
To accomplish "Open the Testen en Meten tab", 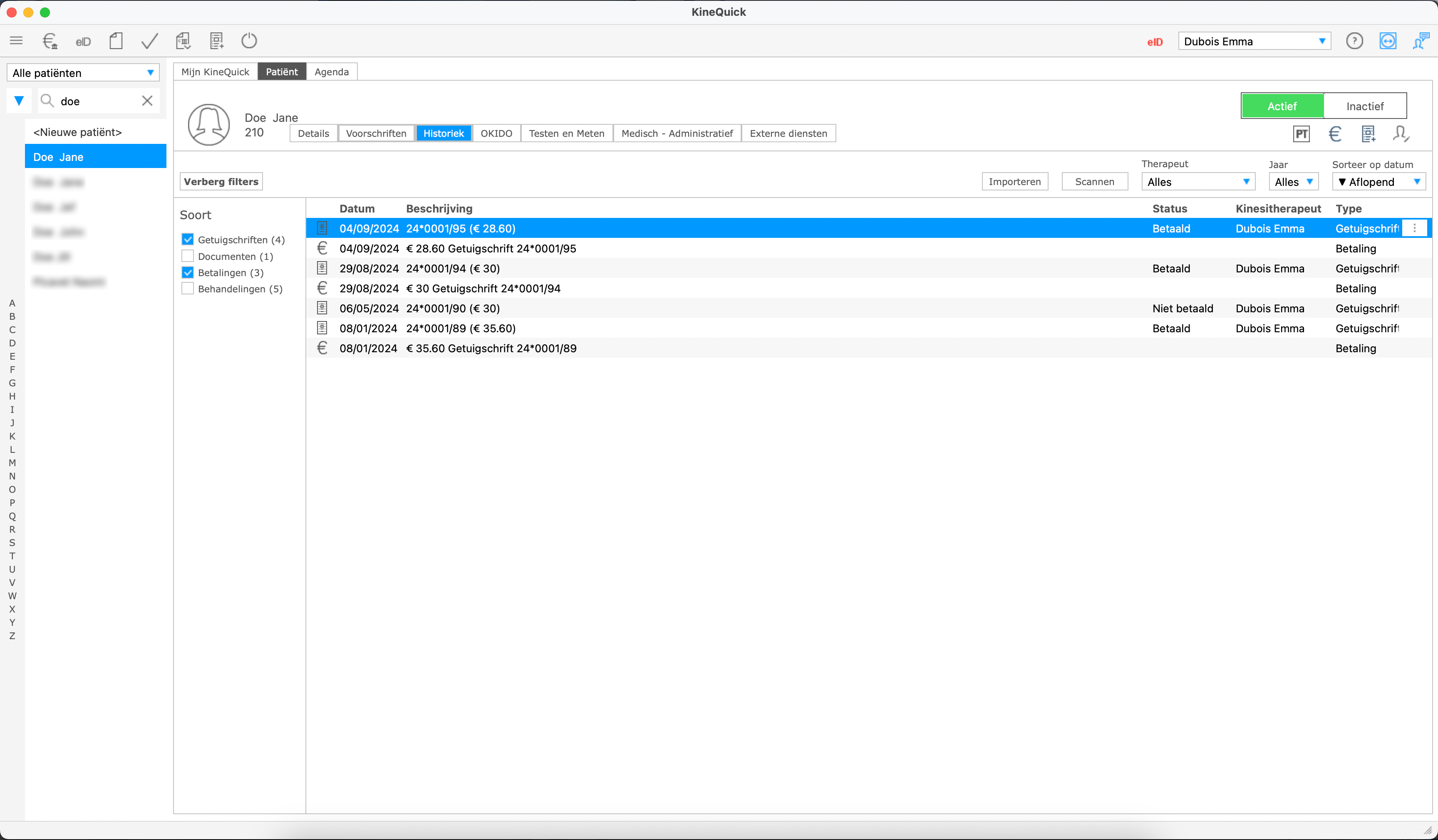I will click(567, 133).
